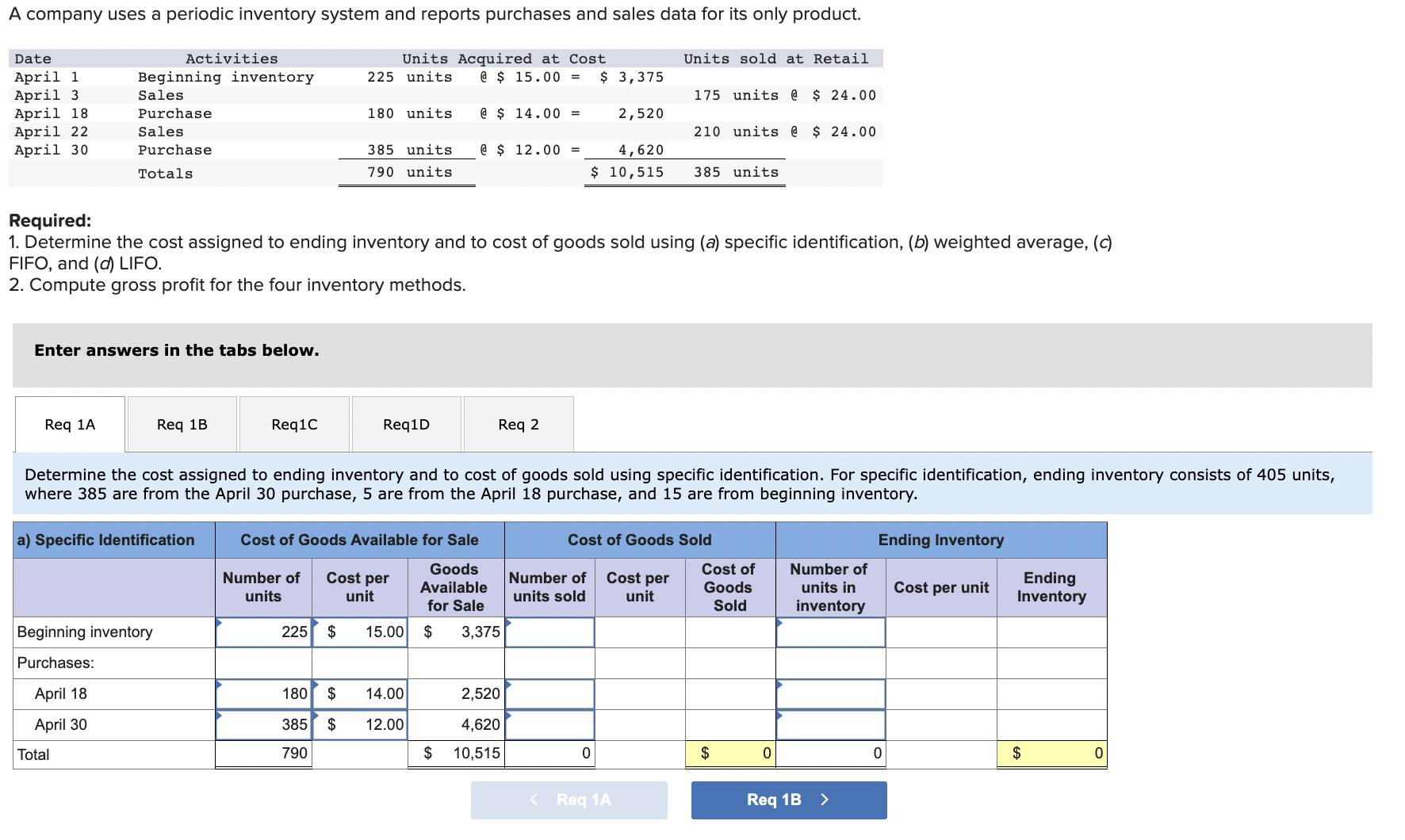Select the yellow Ending Inventory total cell
The height and width of the screenshot is (840, 1405).
[1051, 754]
